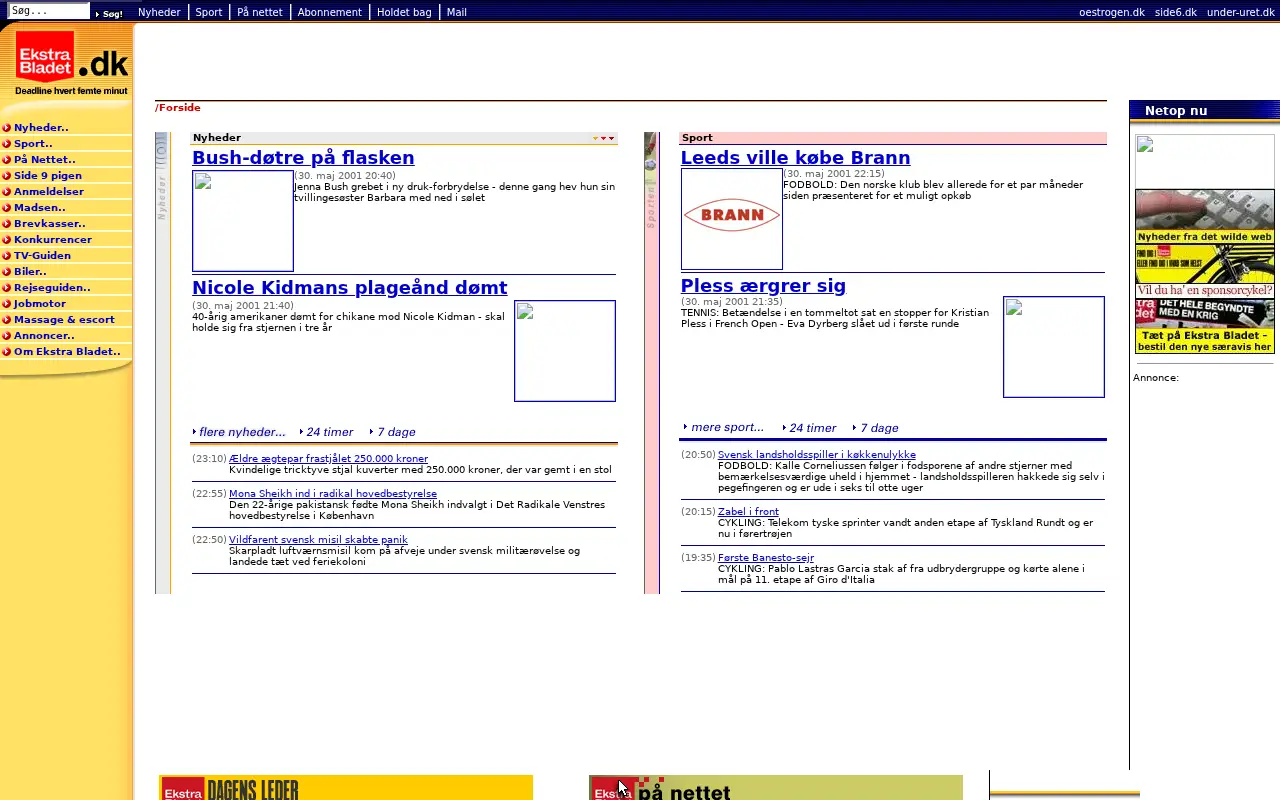Open the 'Nyheder fra det wilde web' banner
The image size is (1280, 800).
[1205, 216]
